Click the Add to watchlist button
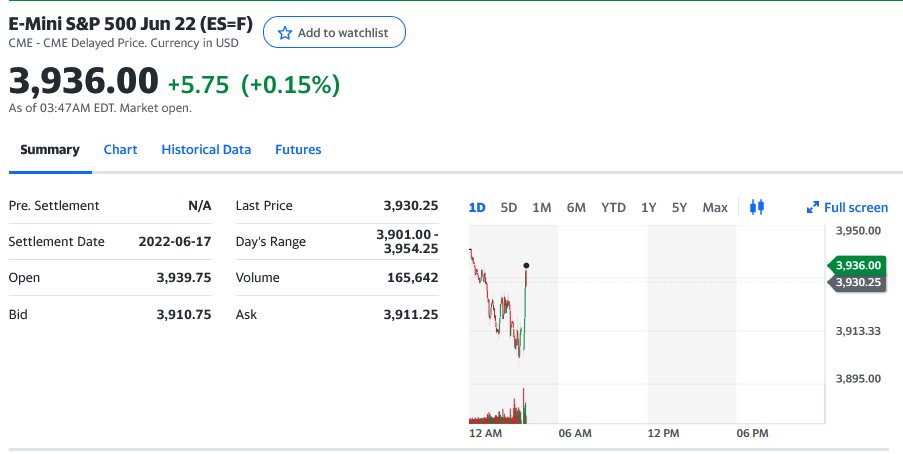The image size is (903, 454). [x=334, y=33]
